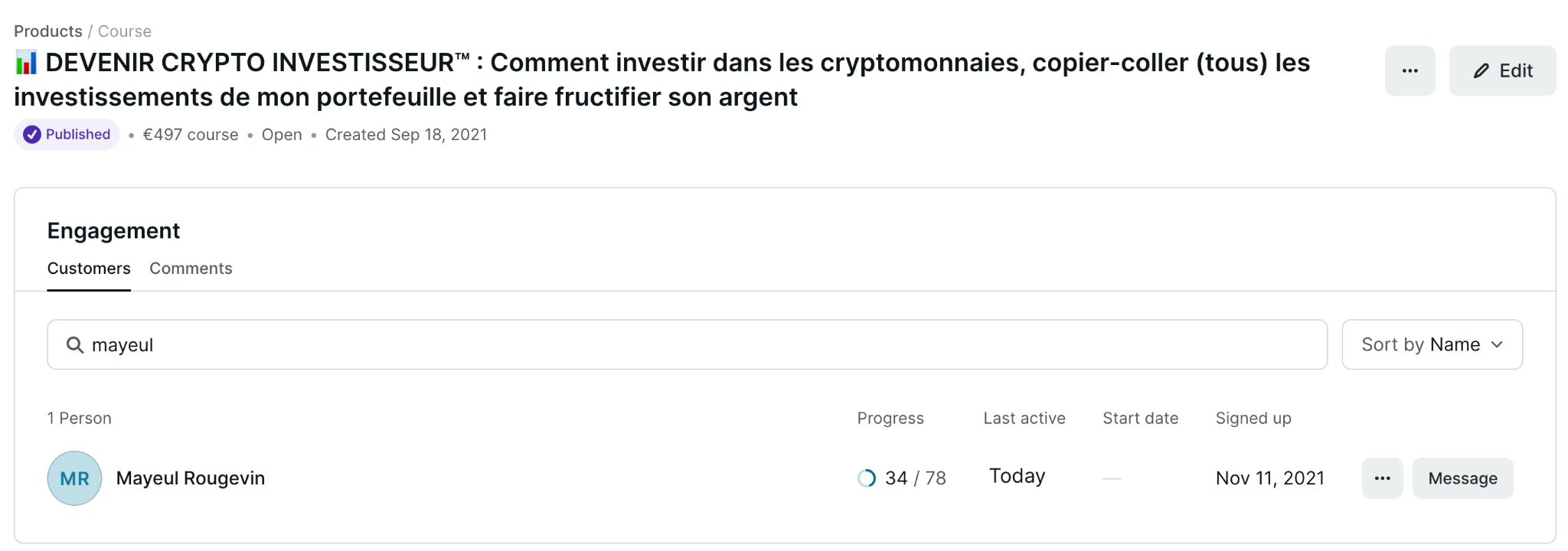This screenshot has height=551, width=1568.
Task: Click the Products breadcrumb link
Action: click(47, 31)
